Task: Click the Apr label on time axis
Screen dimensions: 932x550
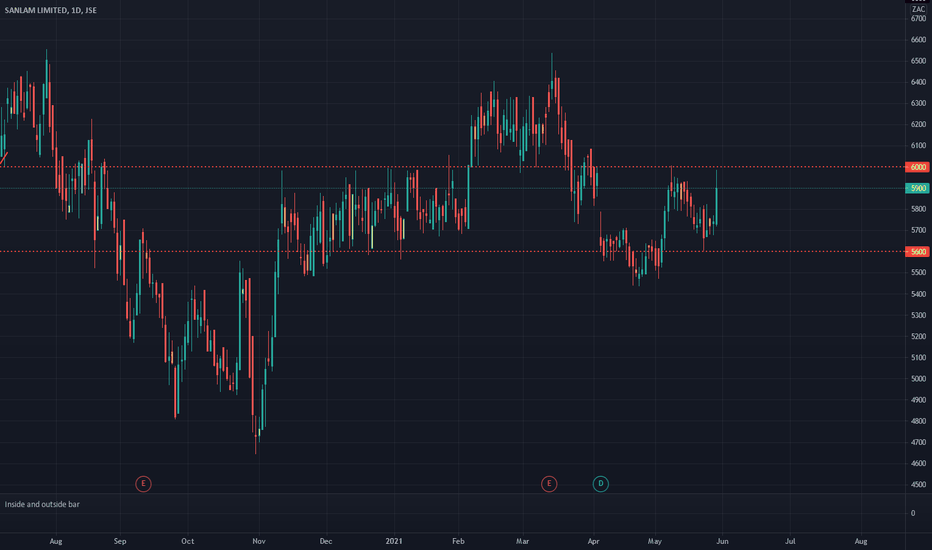Action: coord(593,541)
